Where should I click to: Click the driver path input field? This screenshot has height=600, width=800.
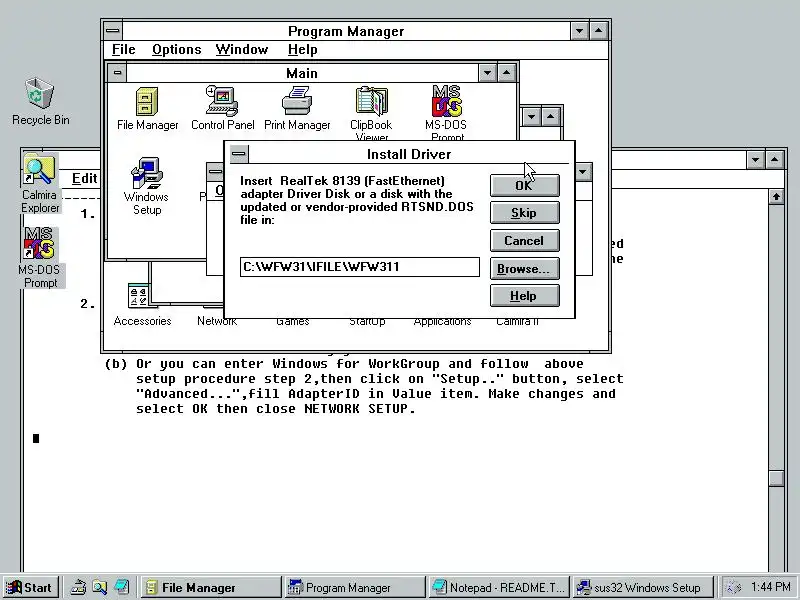point(360,267)
